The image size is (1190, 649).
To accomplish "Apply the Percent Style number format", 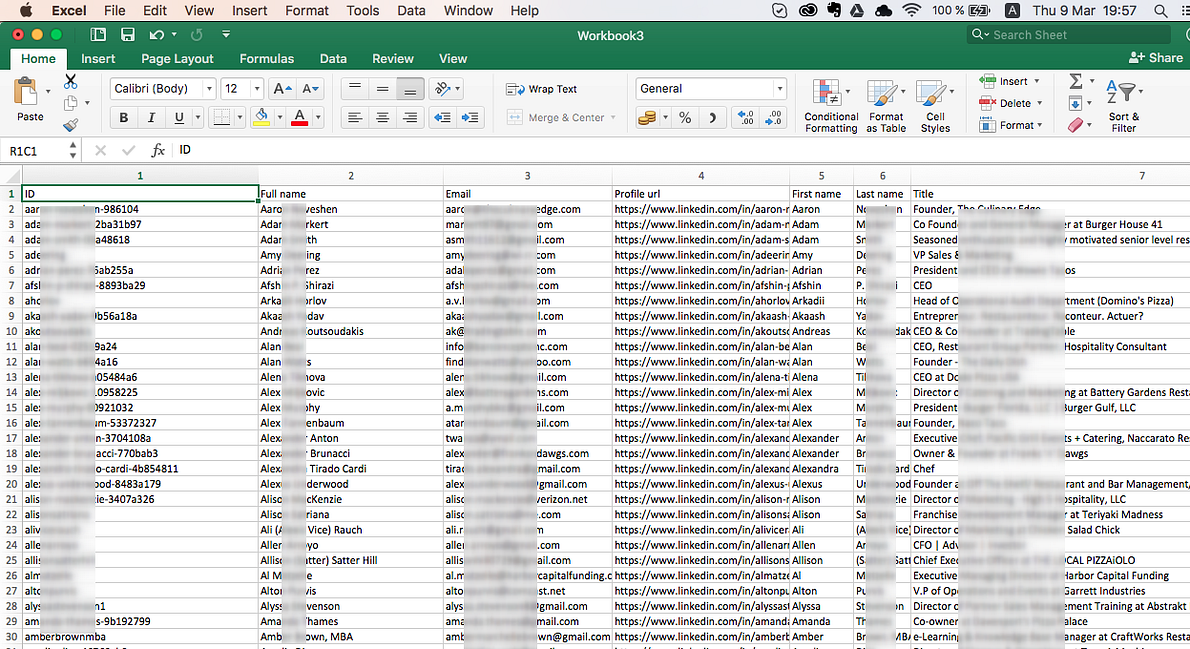I will coord(685,117).
